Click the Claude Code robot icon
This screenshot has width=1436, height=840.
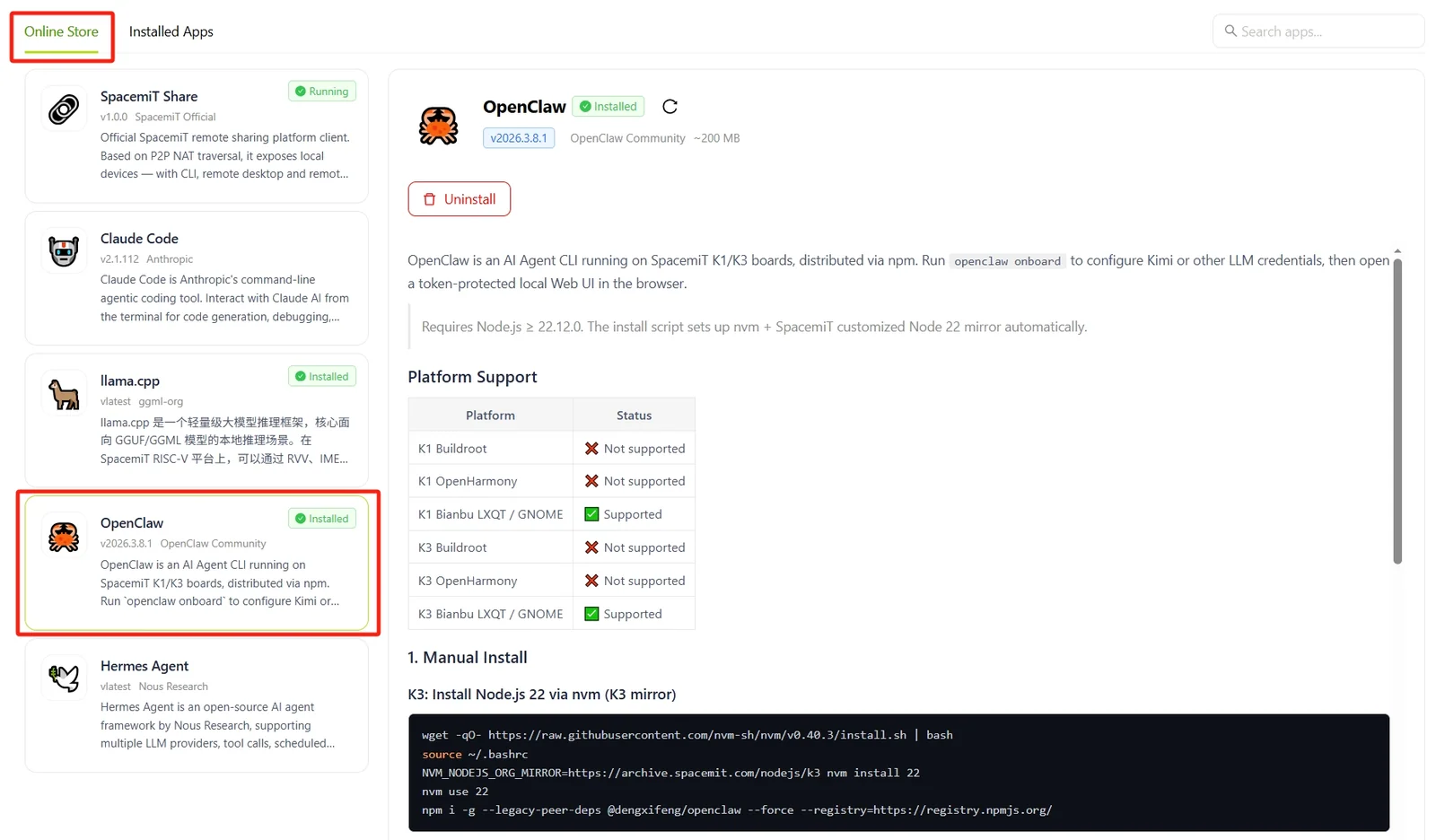coord(64,251)
